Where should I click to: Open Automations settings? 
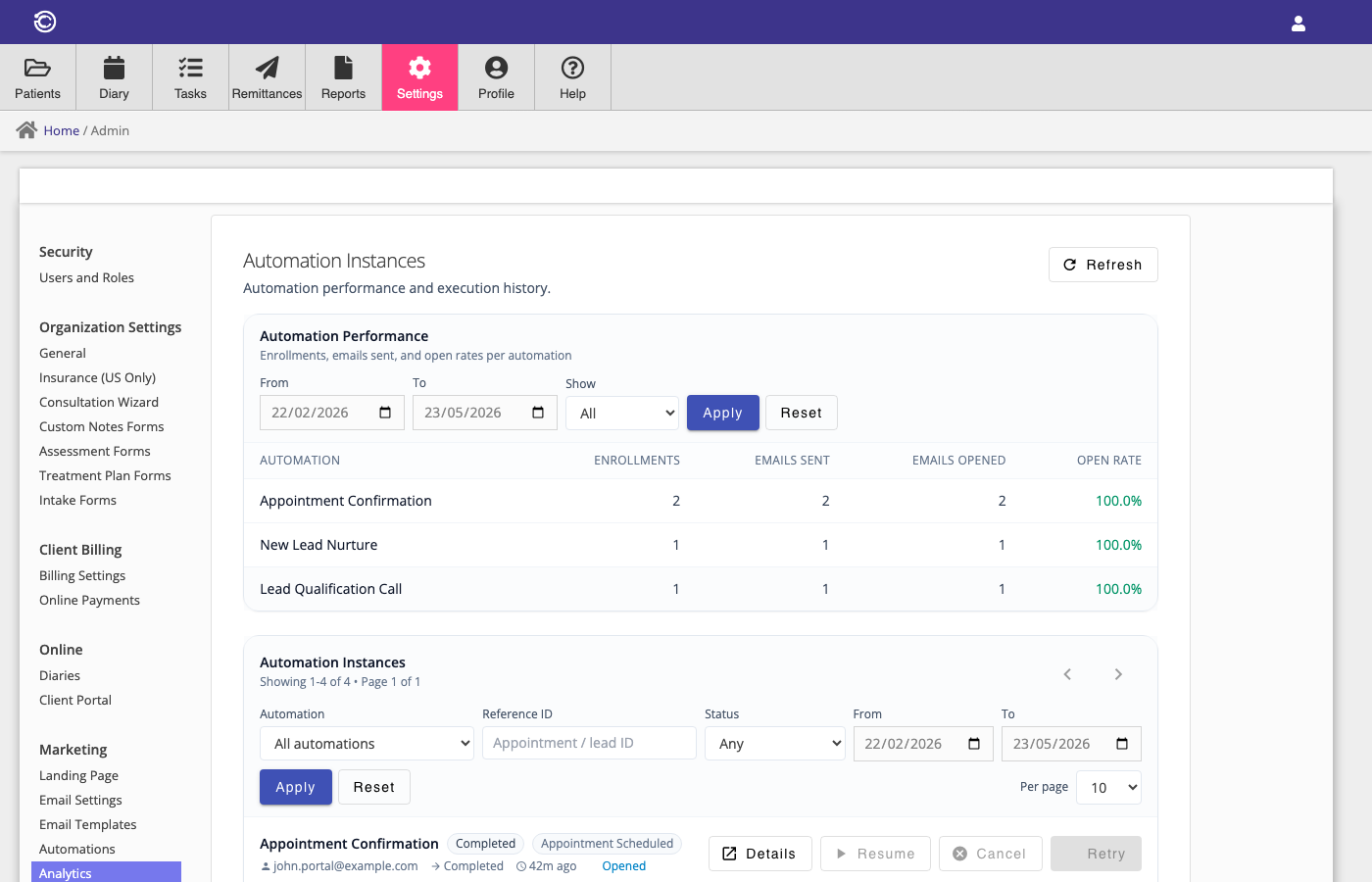click(77, 849)
